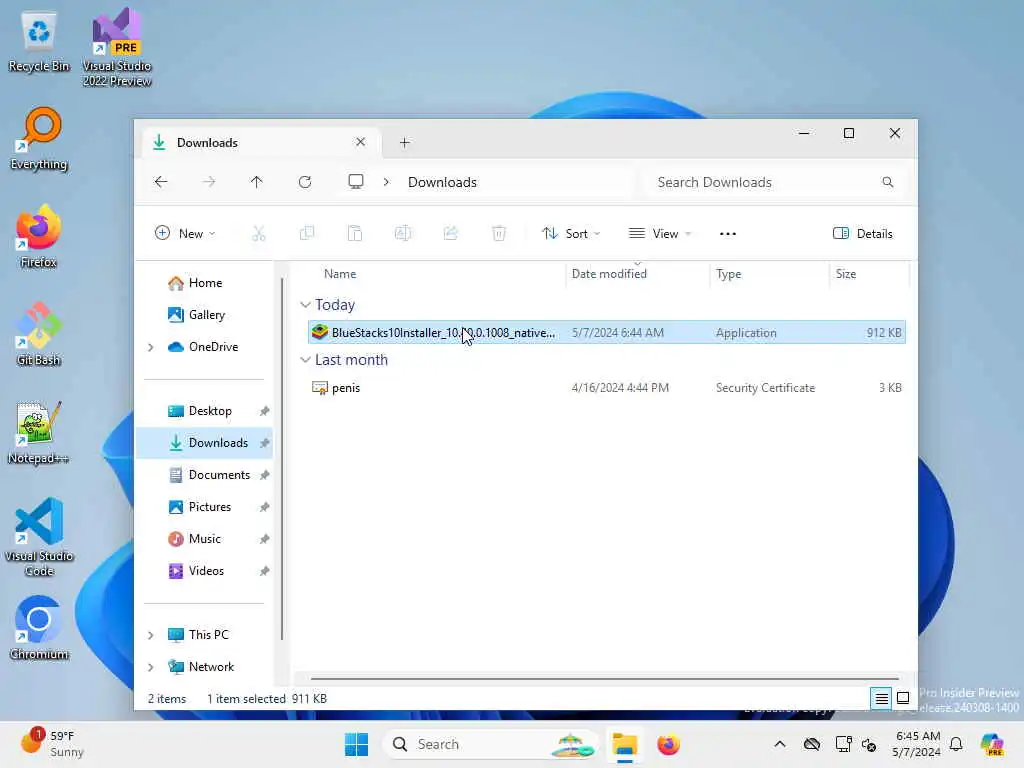1024x768 pixels.
Task: Click the Paste clipboard icon
Action: [x=355, y=233]
